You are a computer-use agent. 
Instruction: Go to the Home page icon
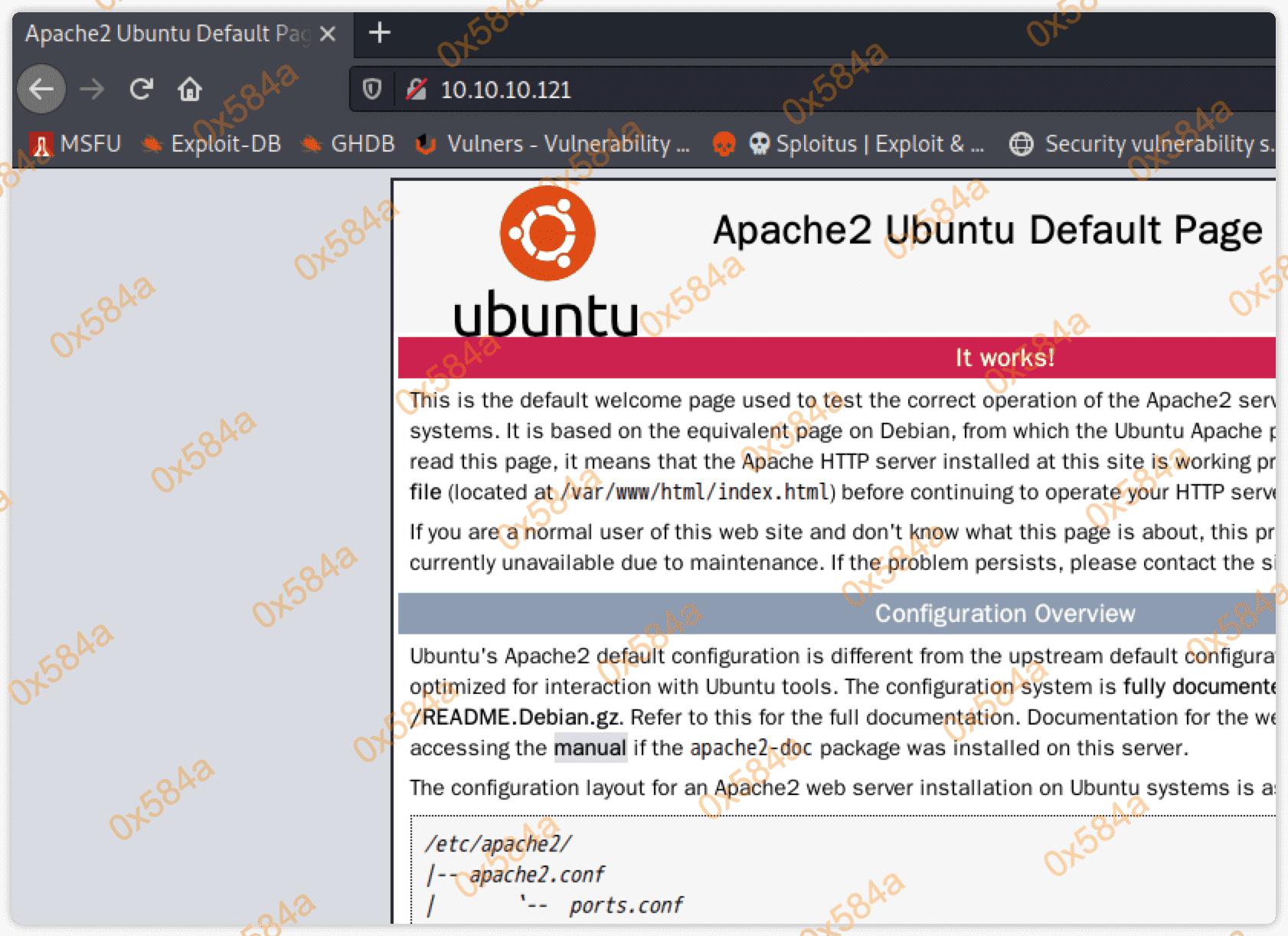pyautogui.click(x=189, y=90)
